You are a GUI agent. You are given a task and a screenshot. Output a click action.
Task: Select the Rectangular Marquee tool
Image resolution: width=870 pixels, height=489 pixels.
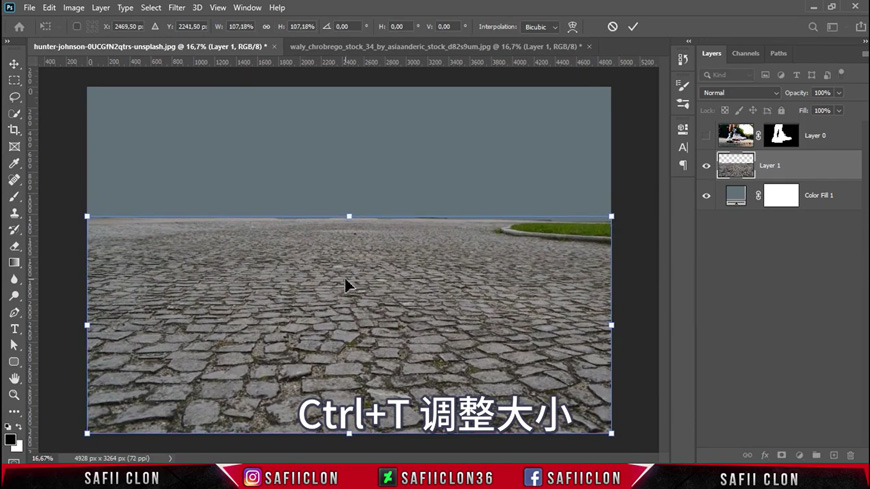coord(14,80)
